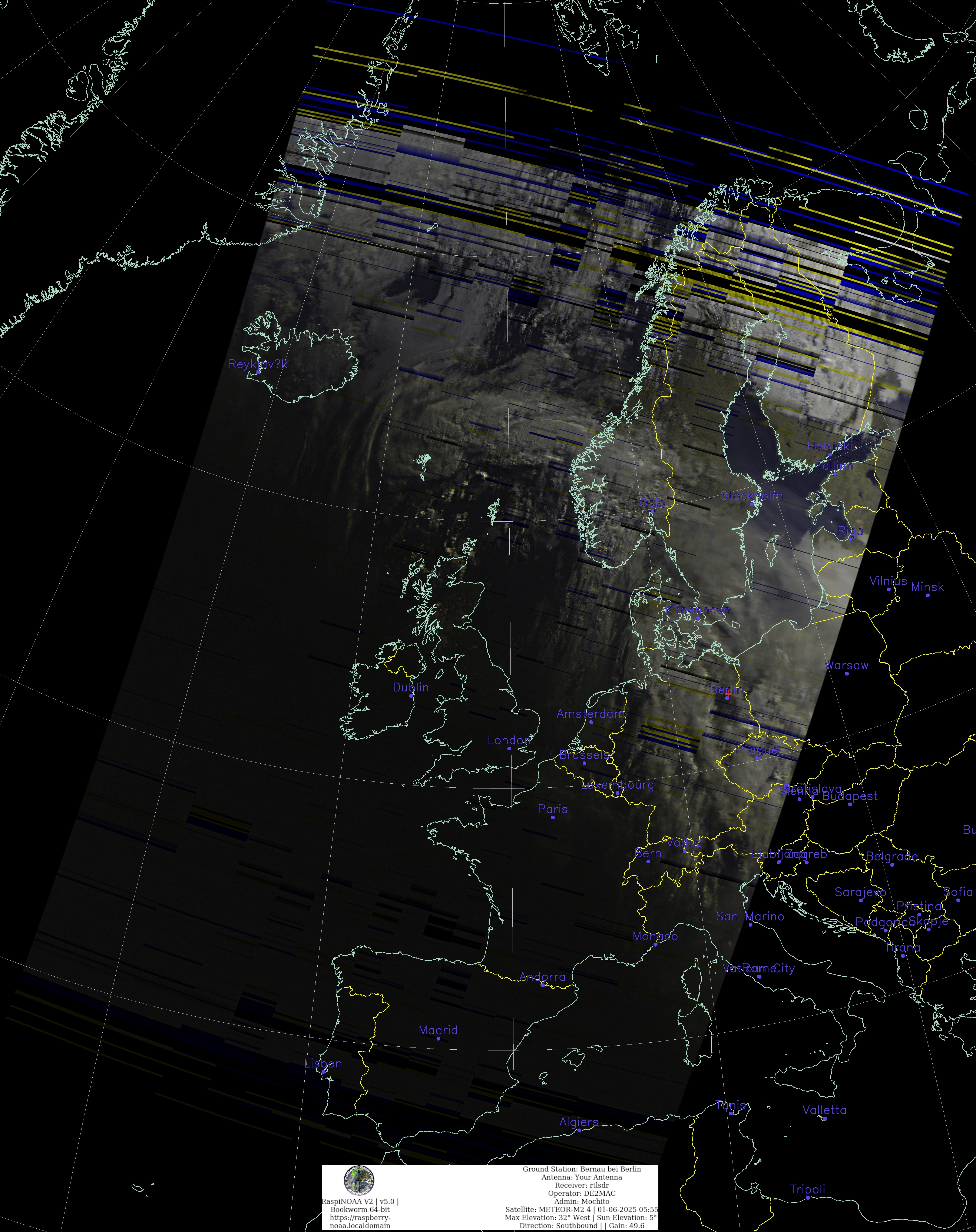Click the San Marino city label
Viewport: 976px width, 1232px height.
coord(750,917)
